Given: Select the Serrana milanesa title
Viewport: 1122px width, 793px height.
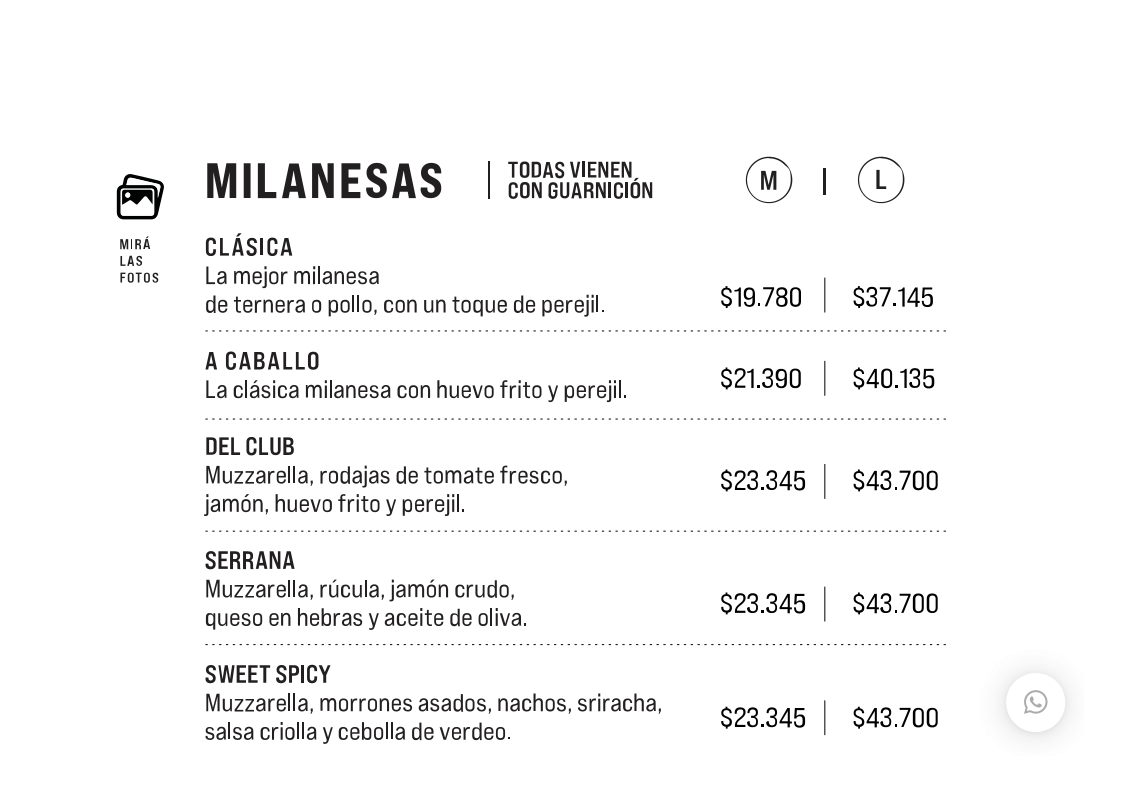Looking at the screenshot, I should 250,561.
